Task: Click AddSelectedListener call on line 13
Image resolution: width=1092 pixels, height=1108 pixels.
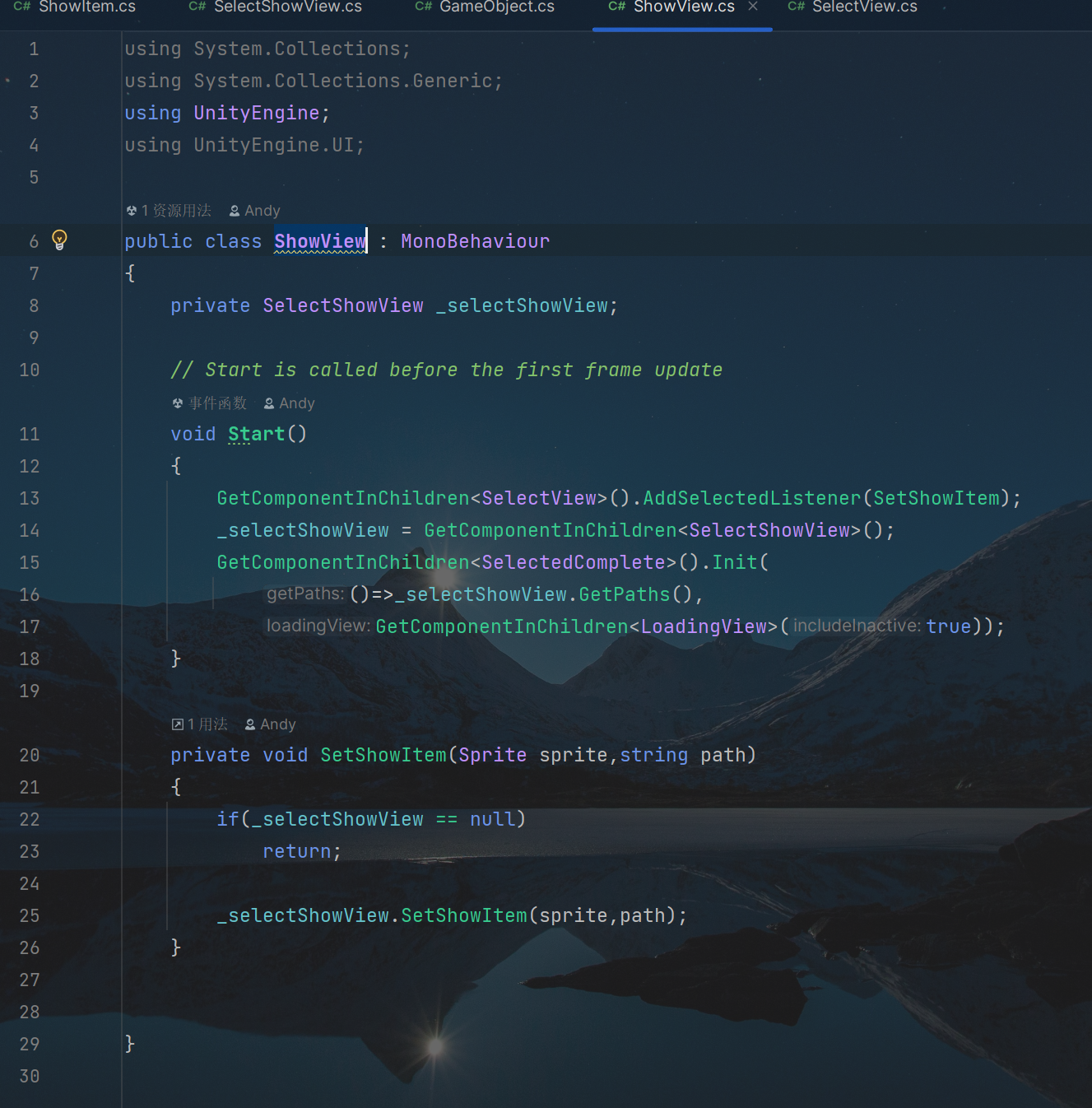Action: (x=751, y=498)
